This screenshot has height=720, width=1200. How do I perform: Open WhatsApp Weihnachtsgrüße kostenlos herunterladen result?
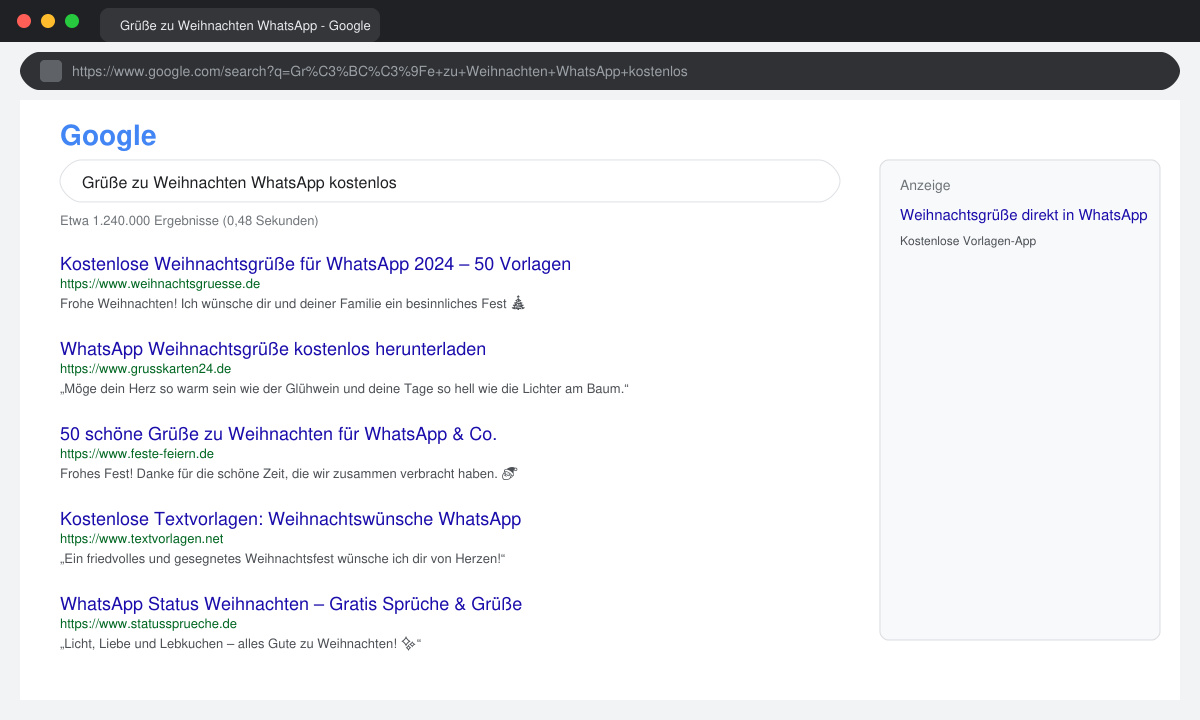273,349
